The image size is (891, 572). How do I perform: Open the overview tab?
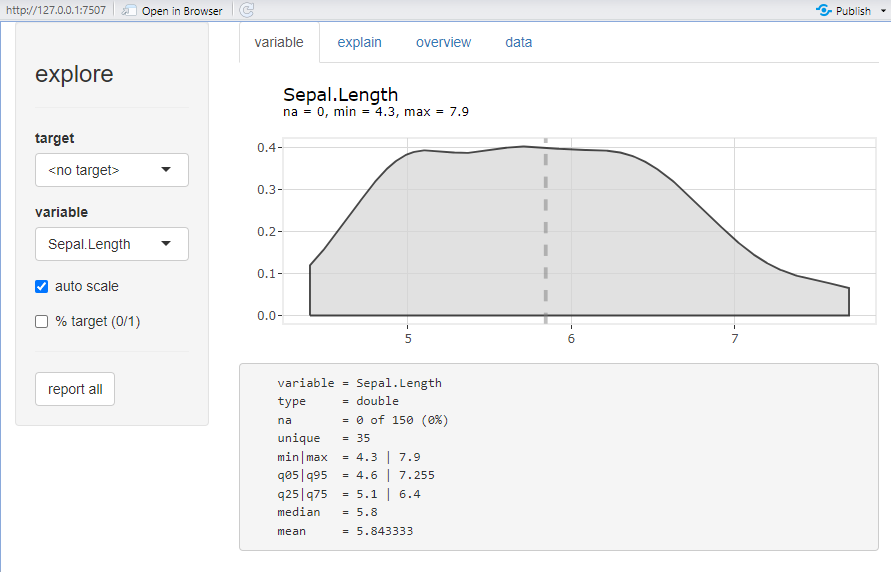[x=443, y=43]
